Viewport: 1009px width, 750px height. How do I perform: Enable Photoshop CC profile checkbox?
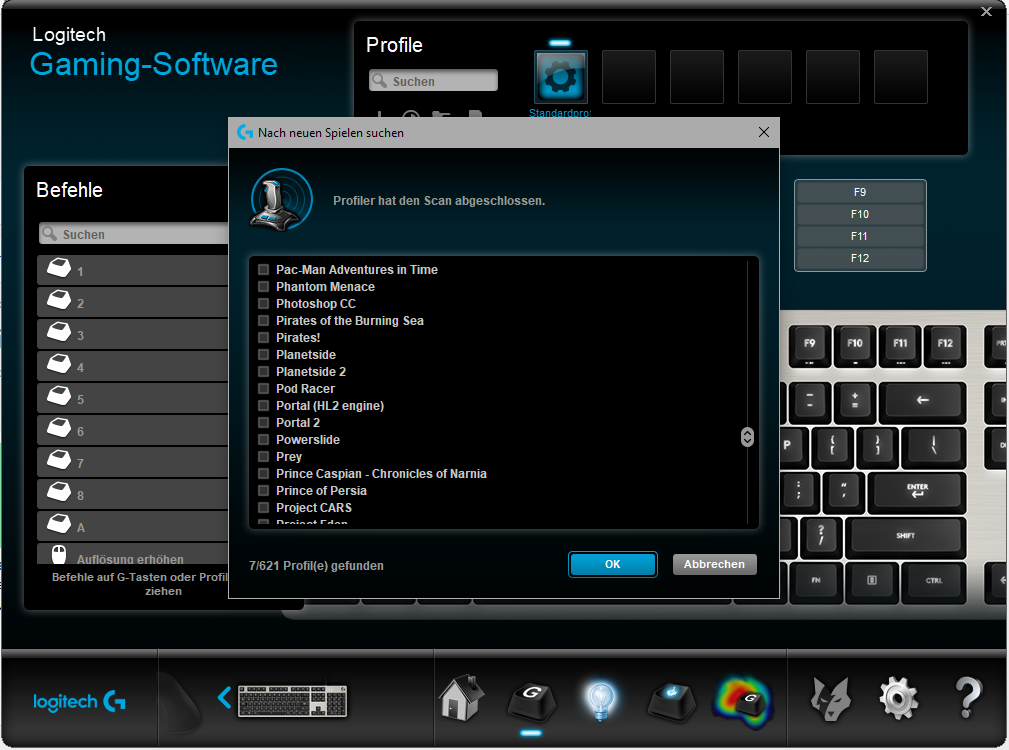point(263,303)
